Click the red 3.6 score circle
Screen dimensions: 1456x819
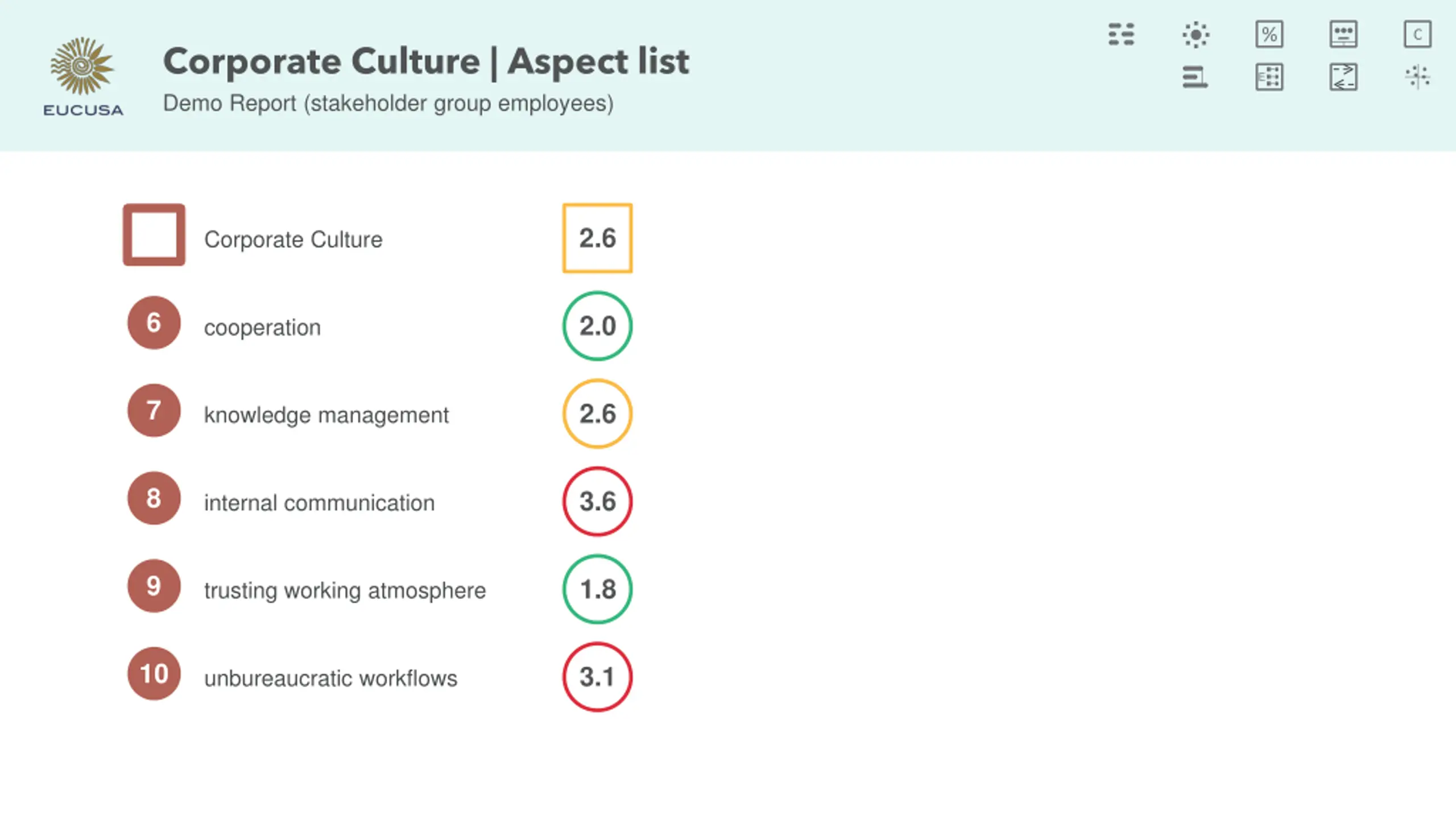click(597, 502)
